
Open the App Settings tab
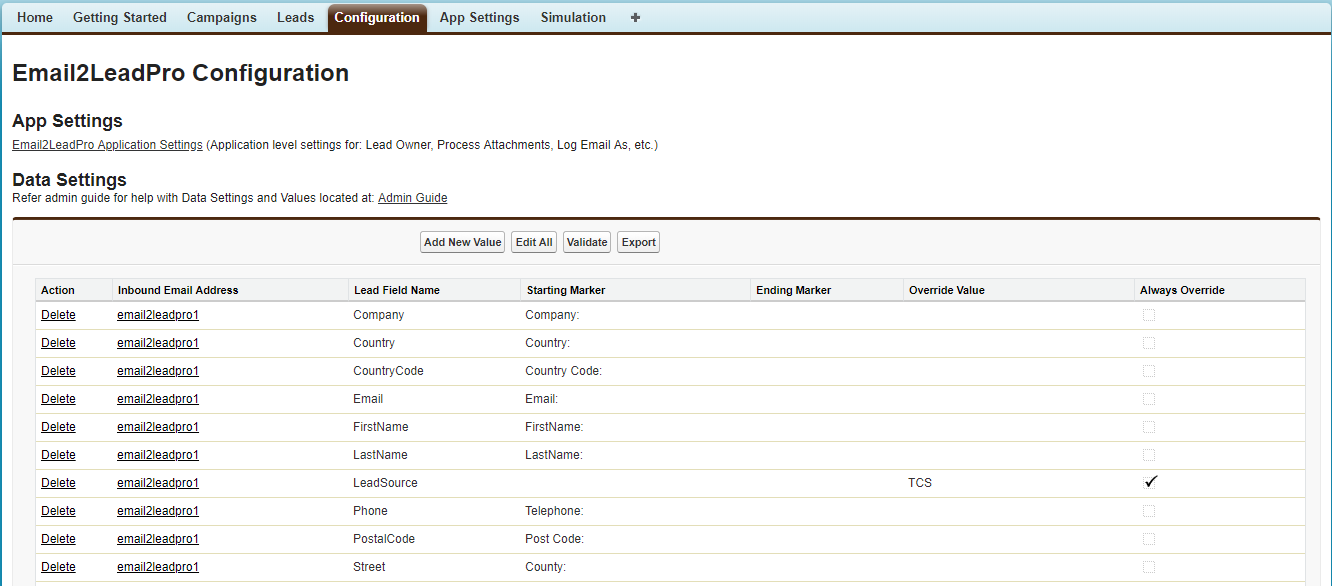(x=479, y=17)
